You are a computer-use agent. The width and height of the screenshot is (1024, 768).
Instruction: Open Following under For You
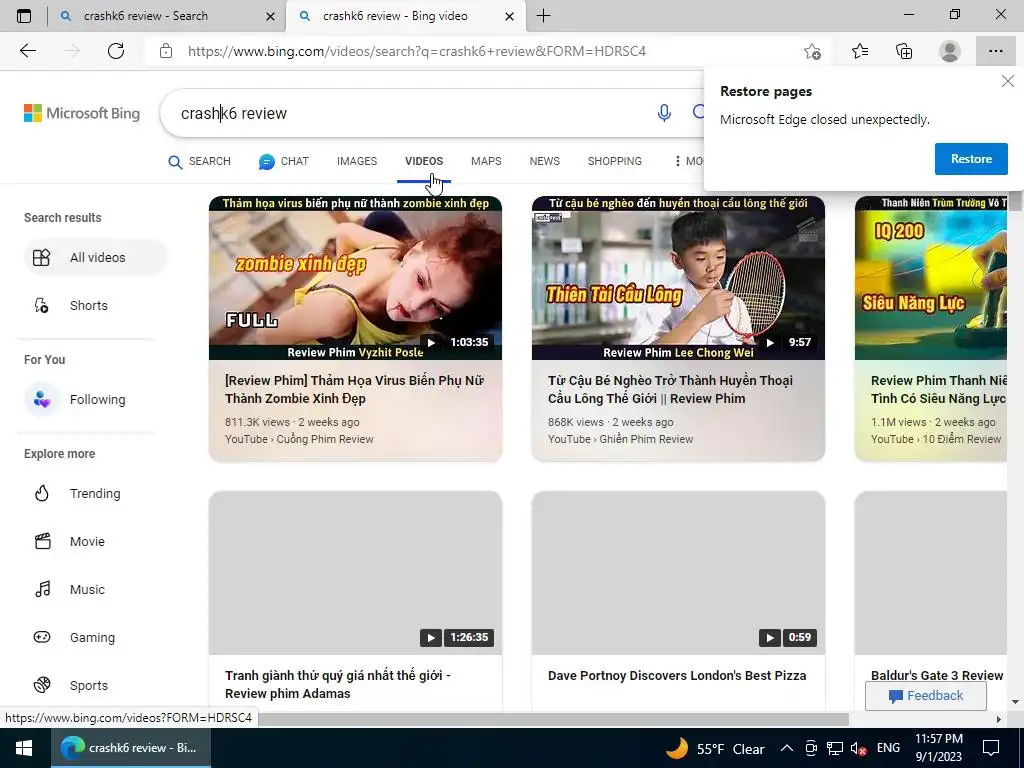click(x=95, y=399)
